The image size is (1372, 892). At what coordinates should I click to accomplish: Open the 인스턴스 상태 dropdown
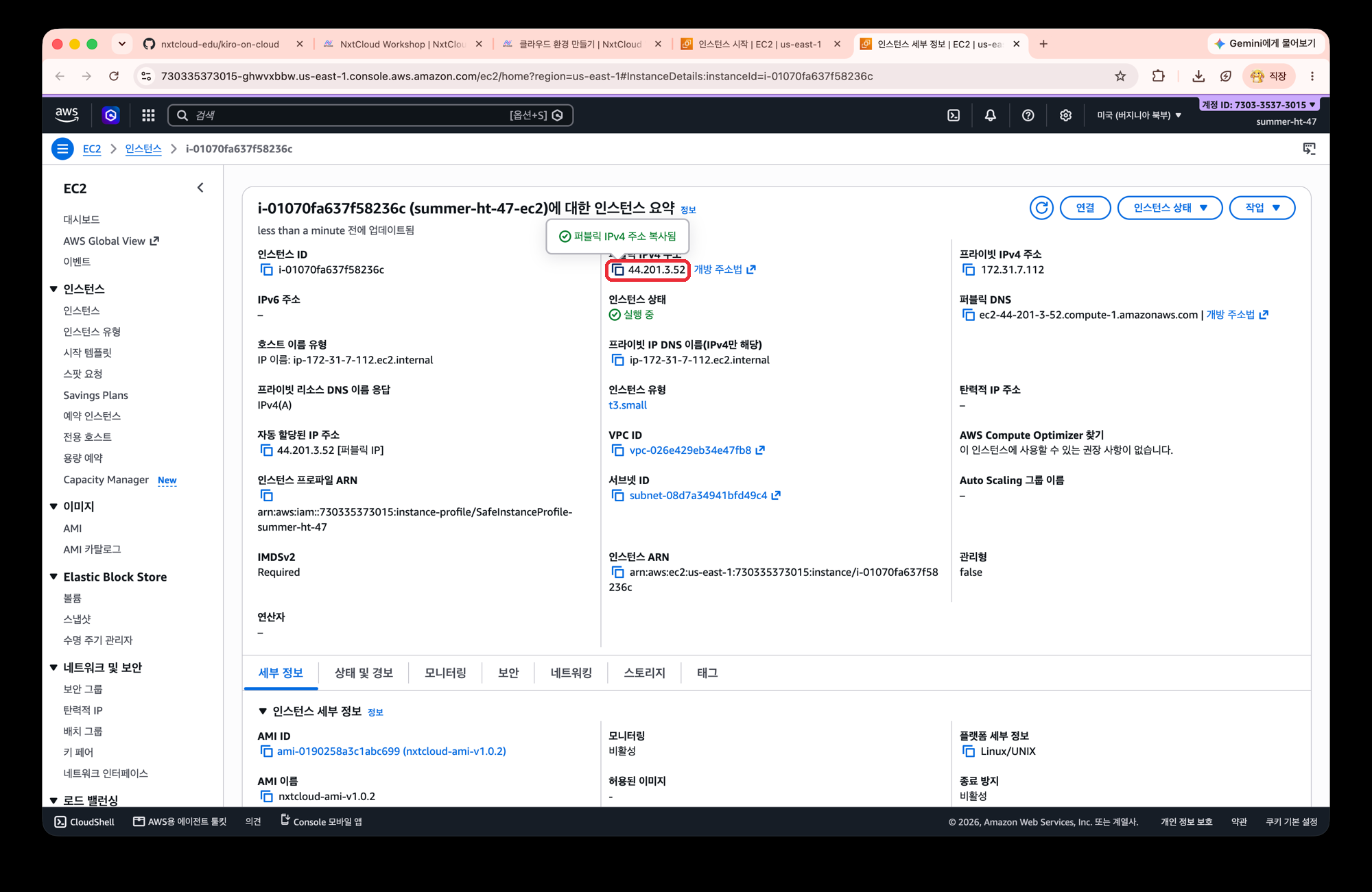(x=1170, y=208)
